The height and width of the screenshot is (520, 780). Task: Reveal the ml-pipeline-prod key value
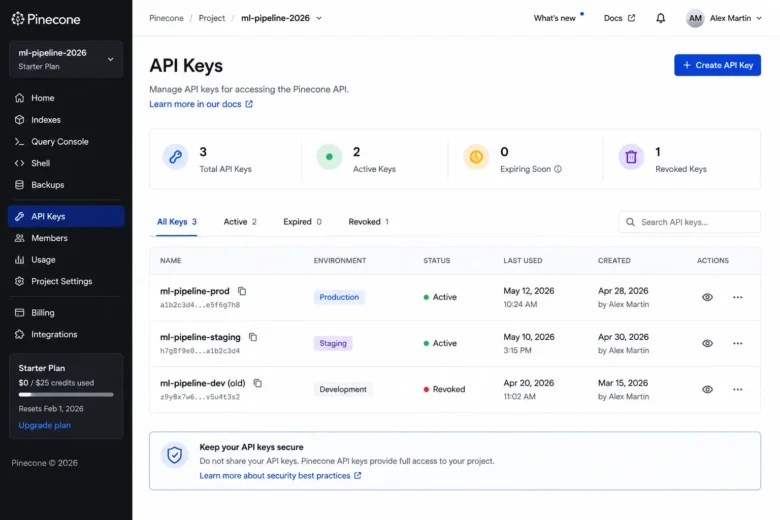click(x=707, y=298)
